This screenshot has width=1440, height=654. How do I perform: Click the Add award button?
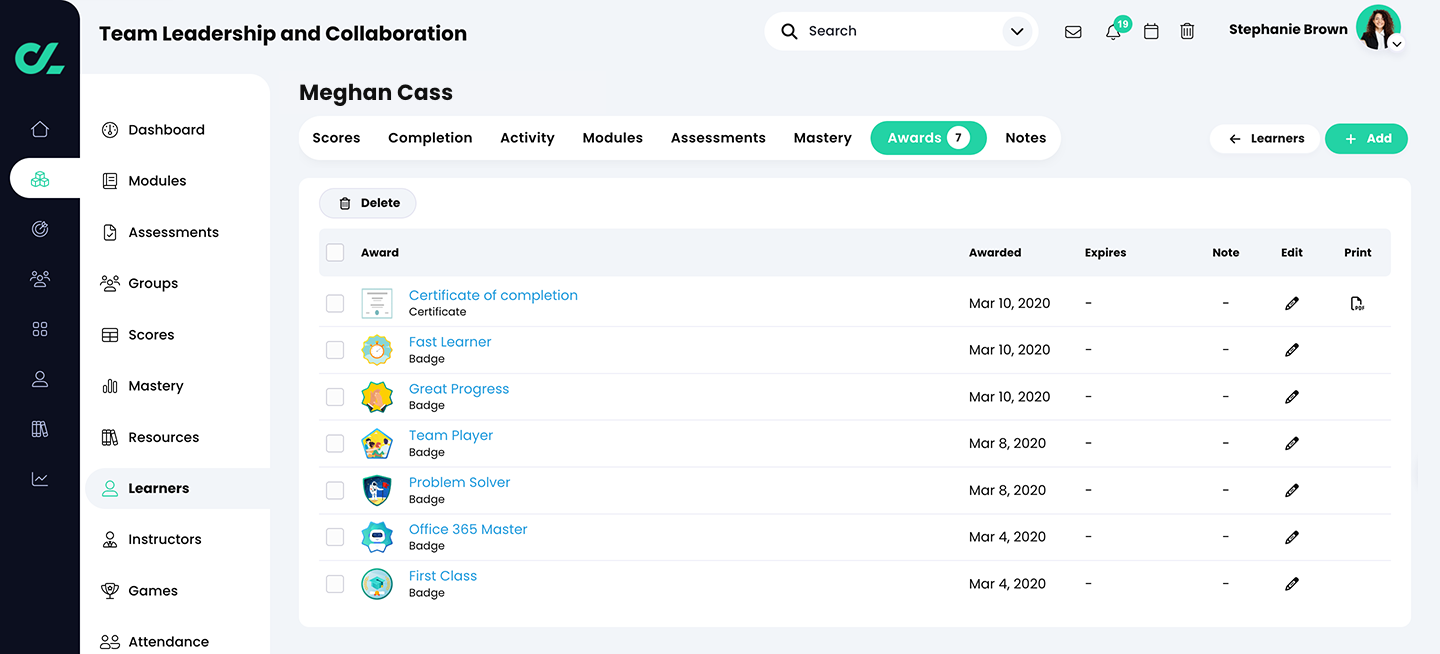[x=1366, y=139]
